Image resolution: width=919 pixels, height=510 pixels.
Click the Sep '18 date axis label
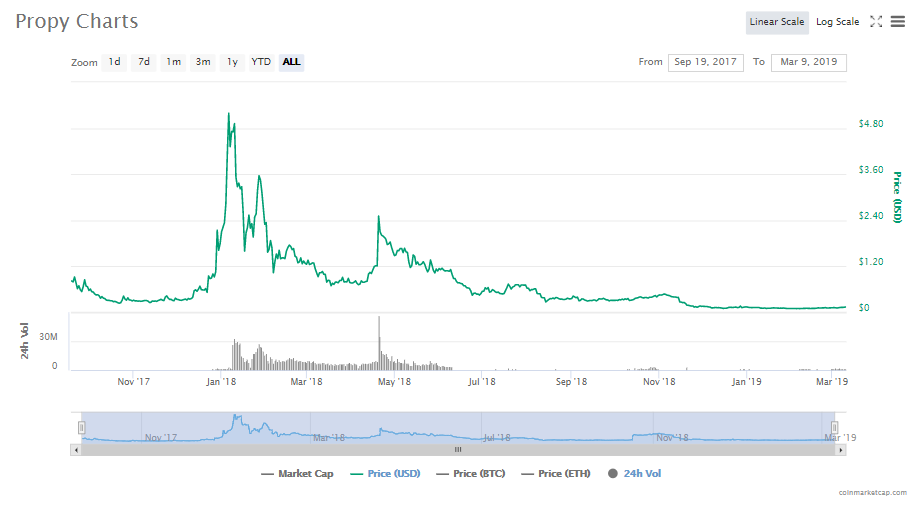(x=571, y=382)
